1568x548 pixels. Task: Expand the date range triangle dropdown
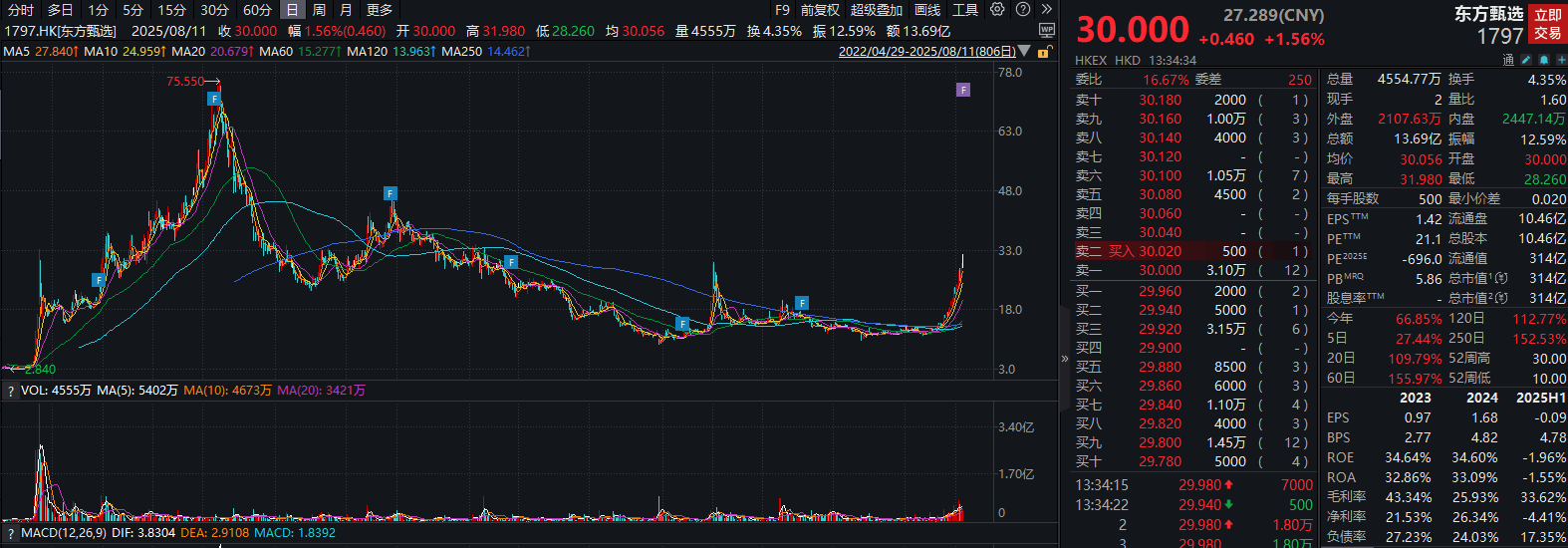tap(1024, 51)
